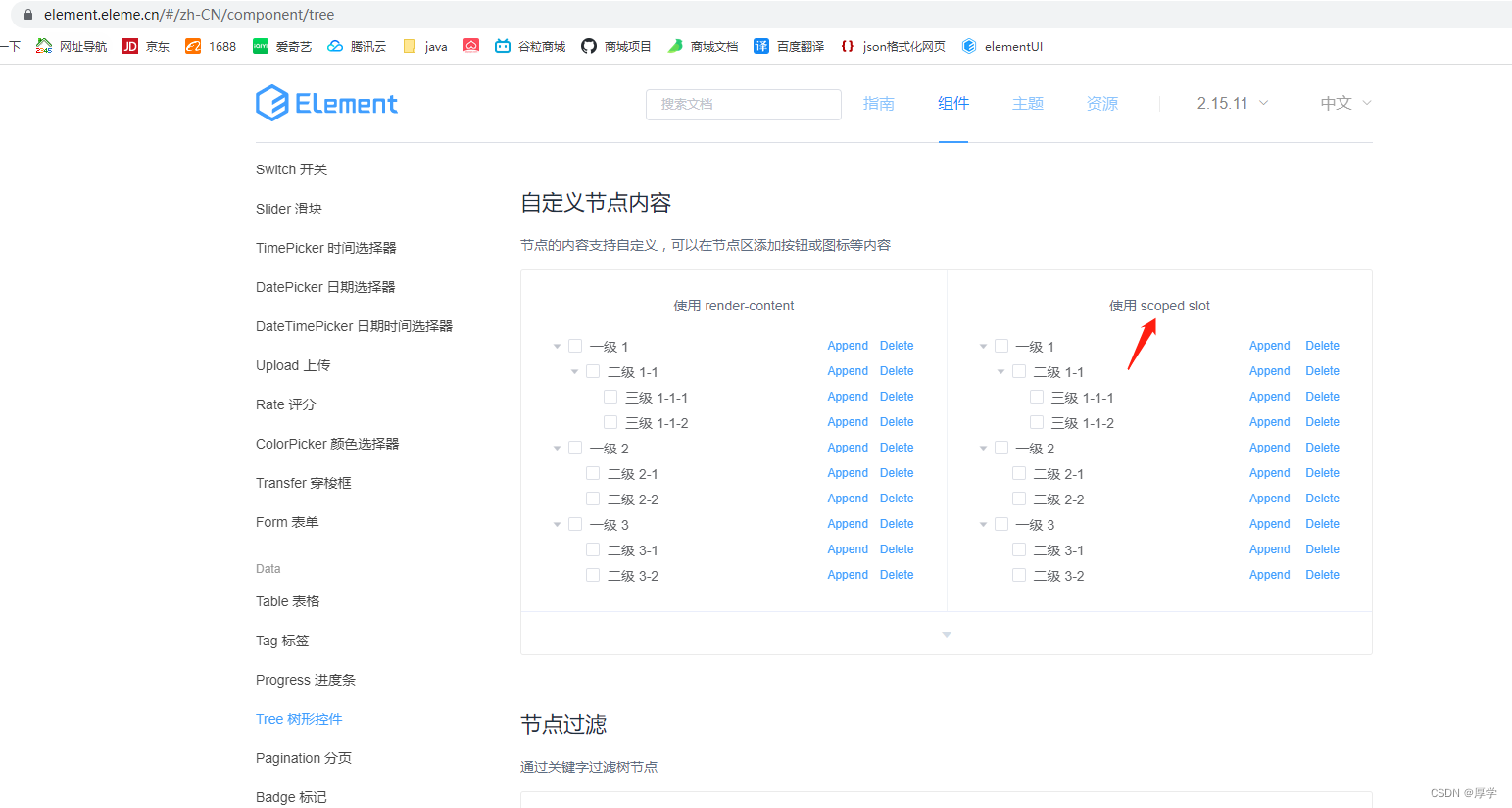1512x808 pixels.
Task: Check 一级 1 in render-content tree
Action: tap(575, 346)
